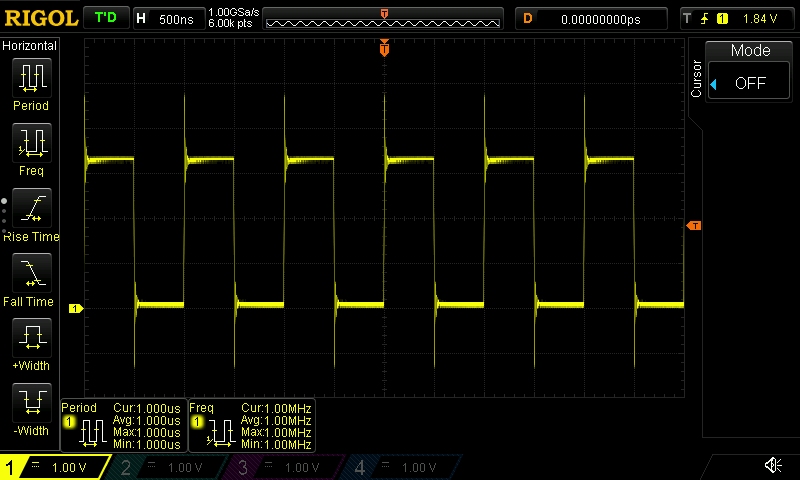Click the rising edge trigger icon
The width and height of the screenshot is (800, 480).
tap(704, 19)
